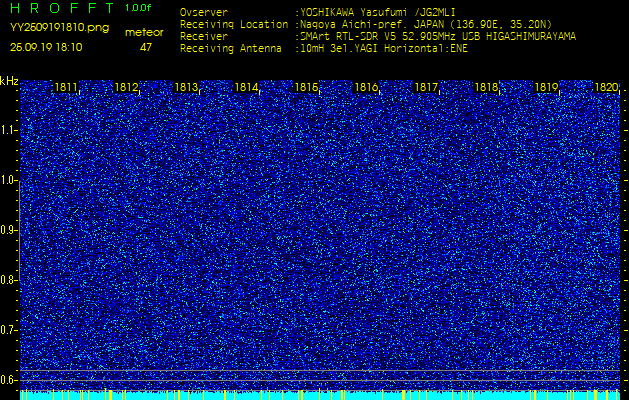Click the 1819 time marker
This screenshot has height=400, width=629.
pos(546,87)
